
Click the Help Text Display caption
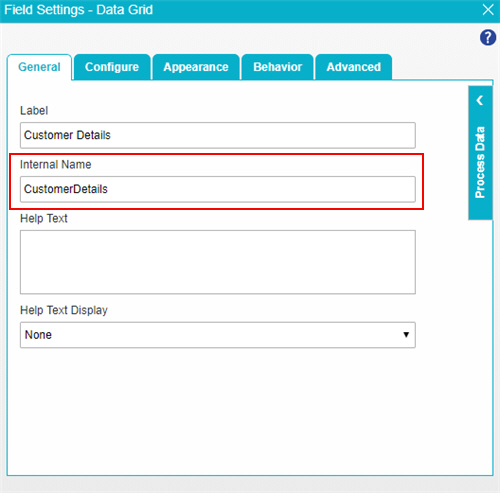click(x=64, y=310)
